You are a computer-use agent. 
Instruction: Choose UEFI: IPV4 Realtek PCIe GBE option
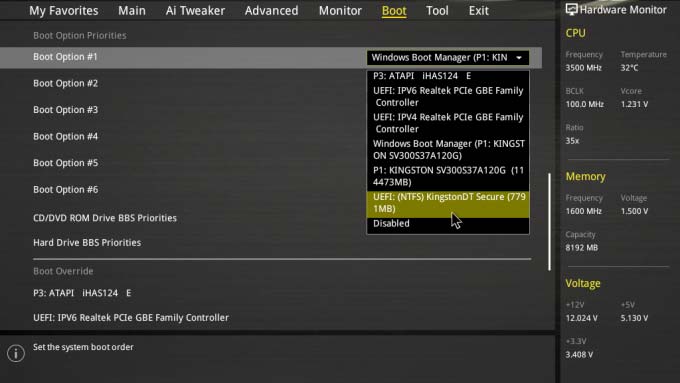pyautogui.click(x=448, y=123)
